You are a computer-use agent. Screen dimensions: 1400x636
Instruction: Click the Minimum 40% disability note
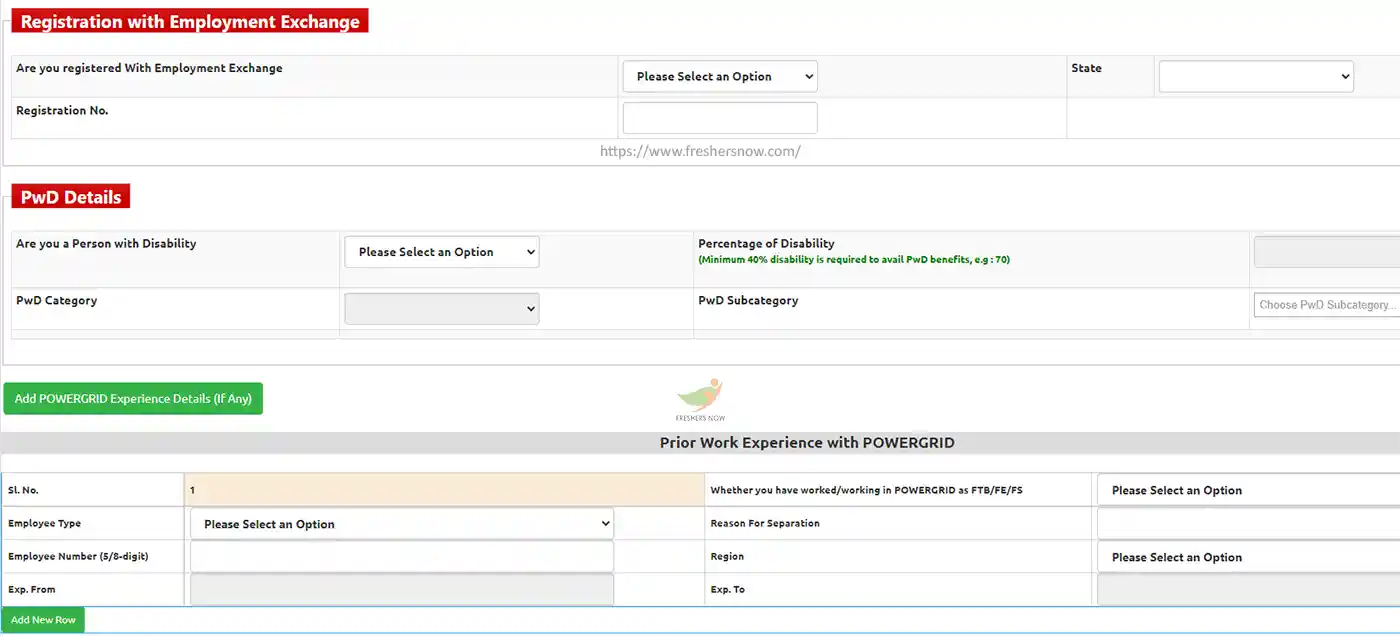pos(854,260)
